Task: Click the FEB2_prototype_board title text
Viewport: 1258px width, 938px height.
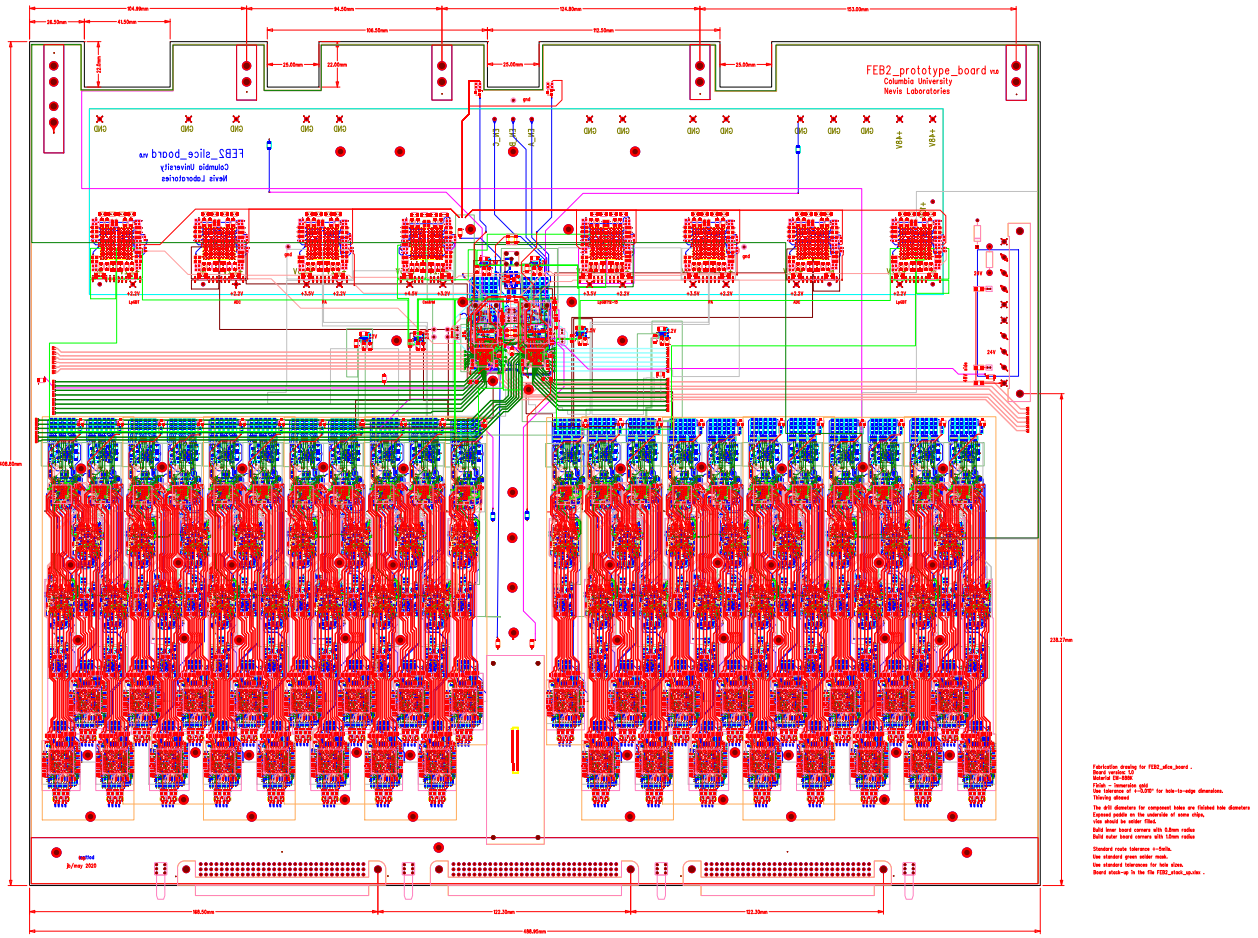Action: click(926, 71)
